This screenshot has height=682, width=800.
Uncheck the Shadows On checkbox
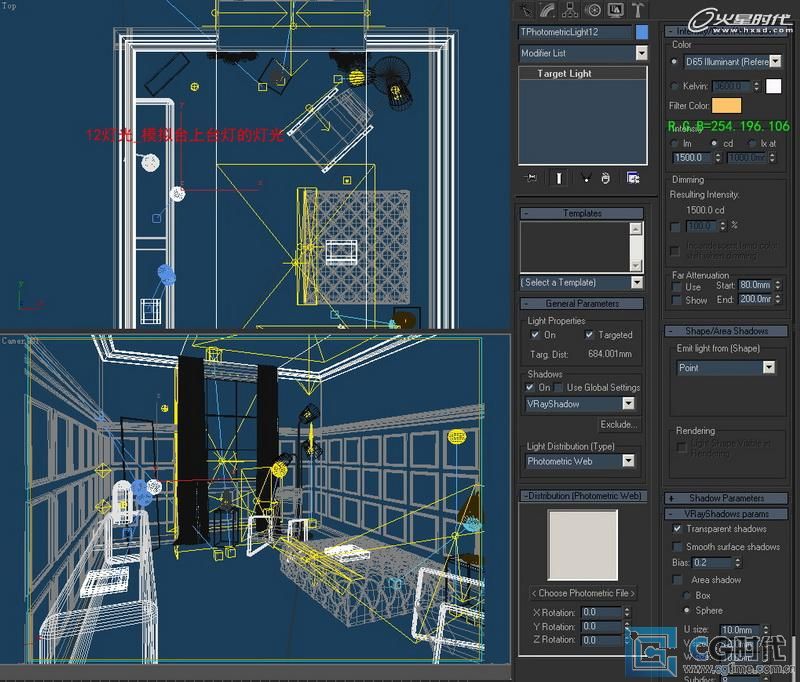pyautogui.click(x=530, y=388)
